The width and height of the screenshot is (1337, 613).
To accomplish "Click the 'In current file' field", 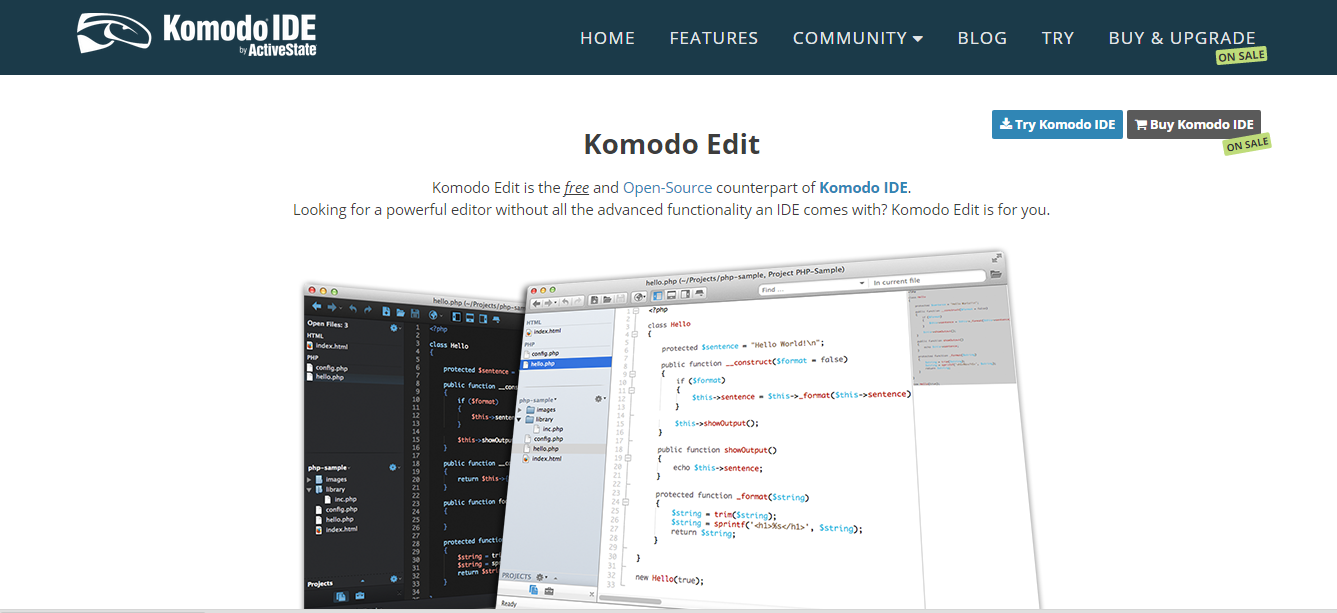I will (925, 280).
